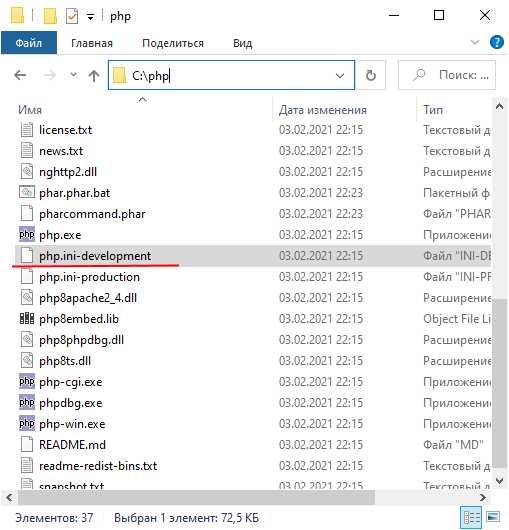Click the Поиск search box

447,75
